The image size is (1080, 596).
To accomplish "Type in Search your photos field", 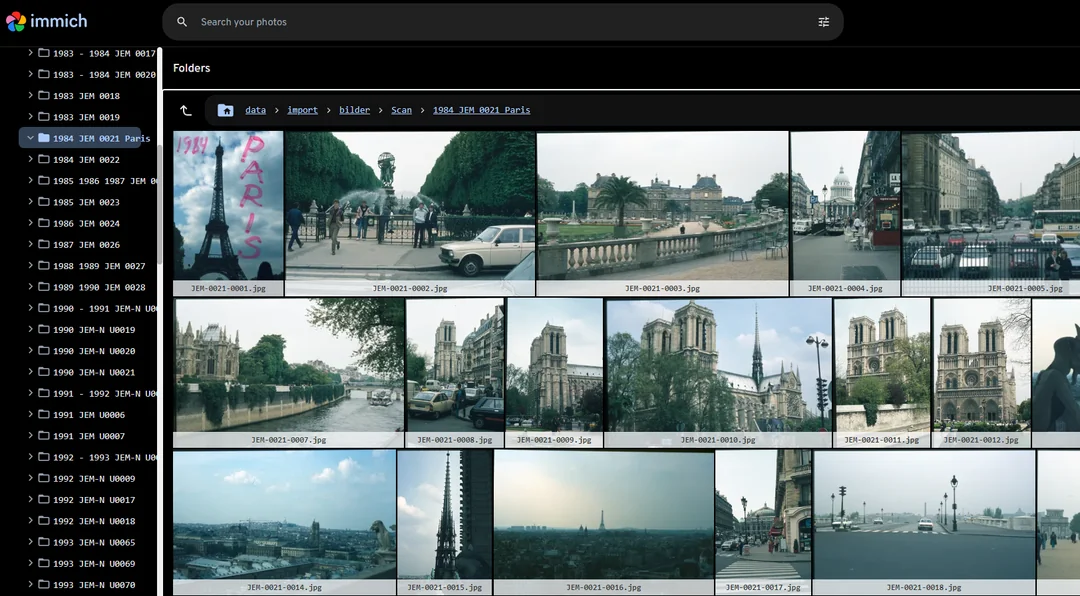I will point(500,22).
